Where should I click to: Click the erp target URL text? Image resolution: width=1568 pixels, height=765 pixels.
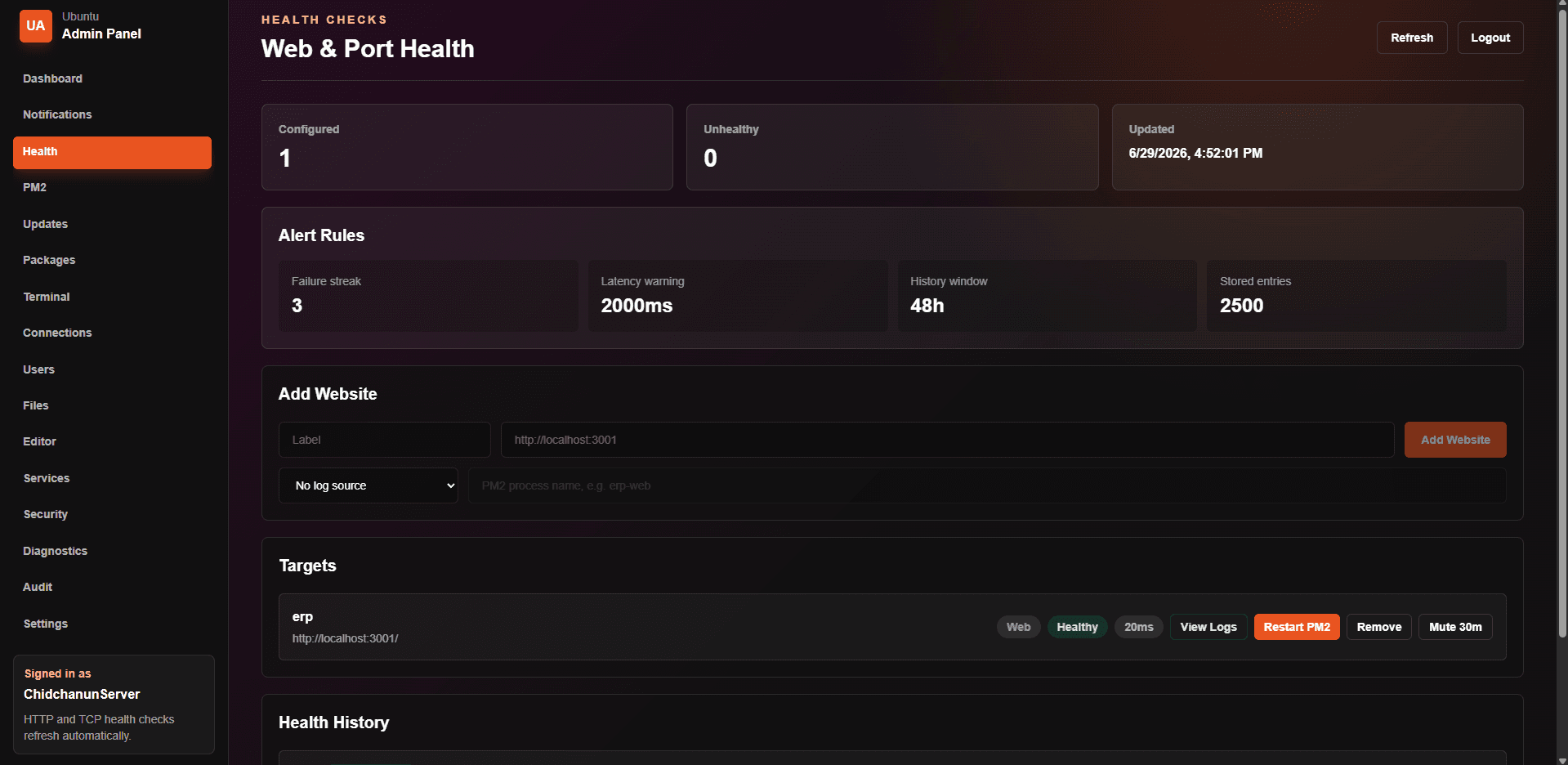click(x=345, y=638)
